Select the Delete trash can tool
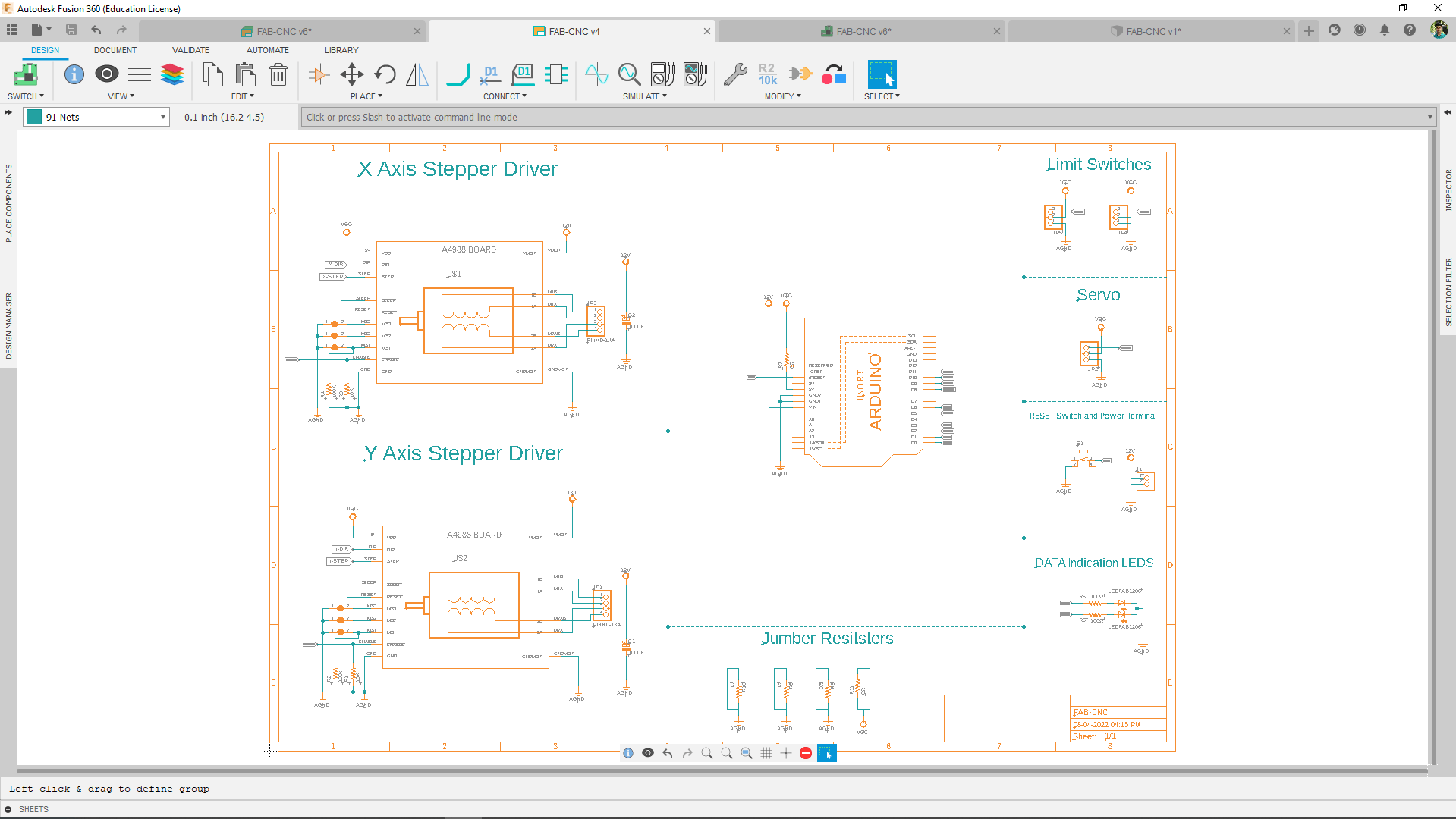Screen dimensions: 1456x819 pyautogui.click(x=278, y=74)
